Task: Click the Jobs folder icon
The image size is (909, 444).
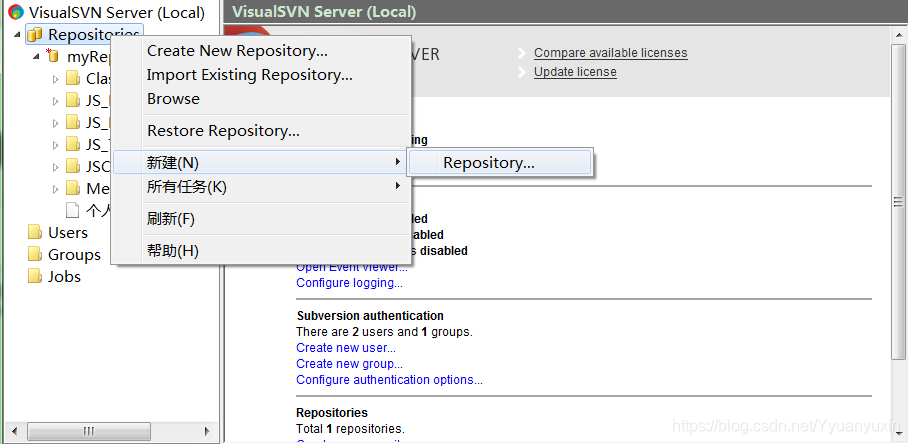Action: pos(35,276)
